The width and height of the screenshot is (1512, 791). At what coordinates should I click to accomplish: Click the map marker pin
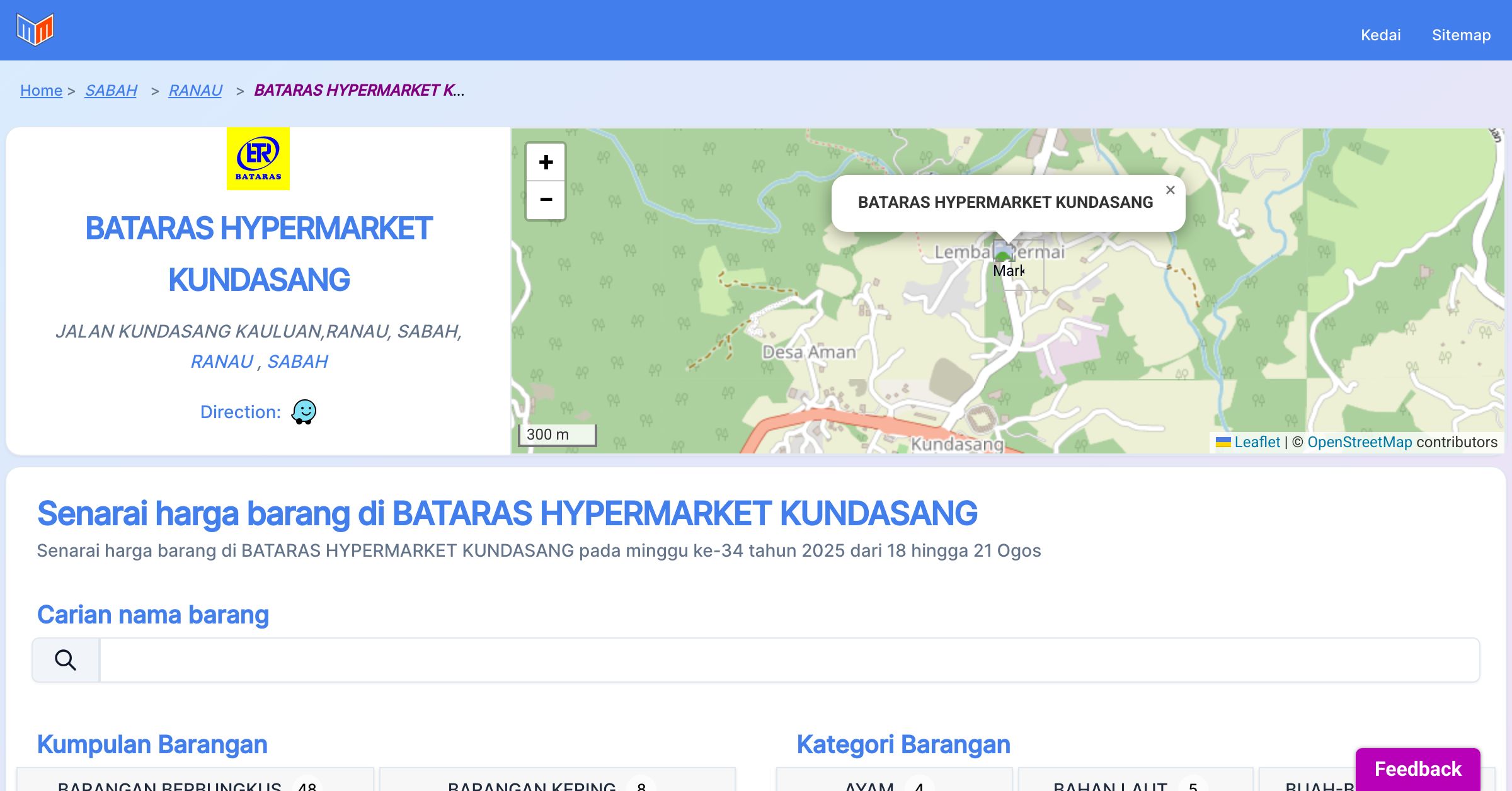(1004, 252)
